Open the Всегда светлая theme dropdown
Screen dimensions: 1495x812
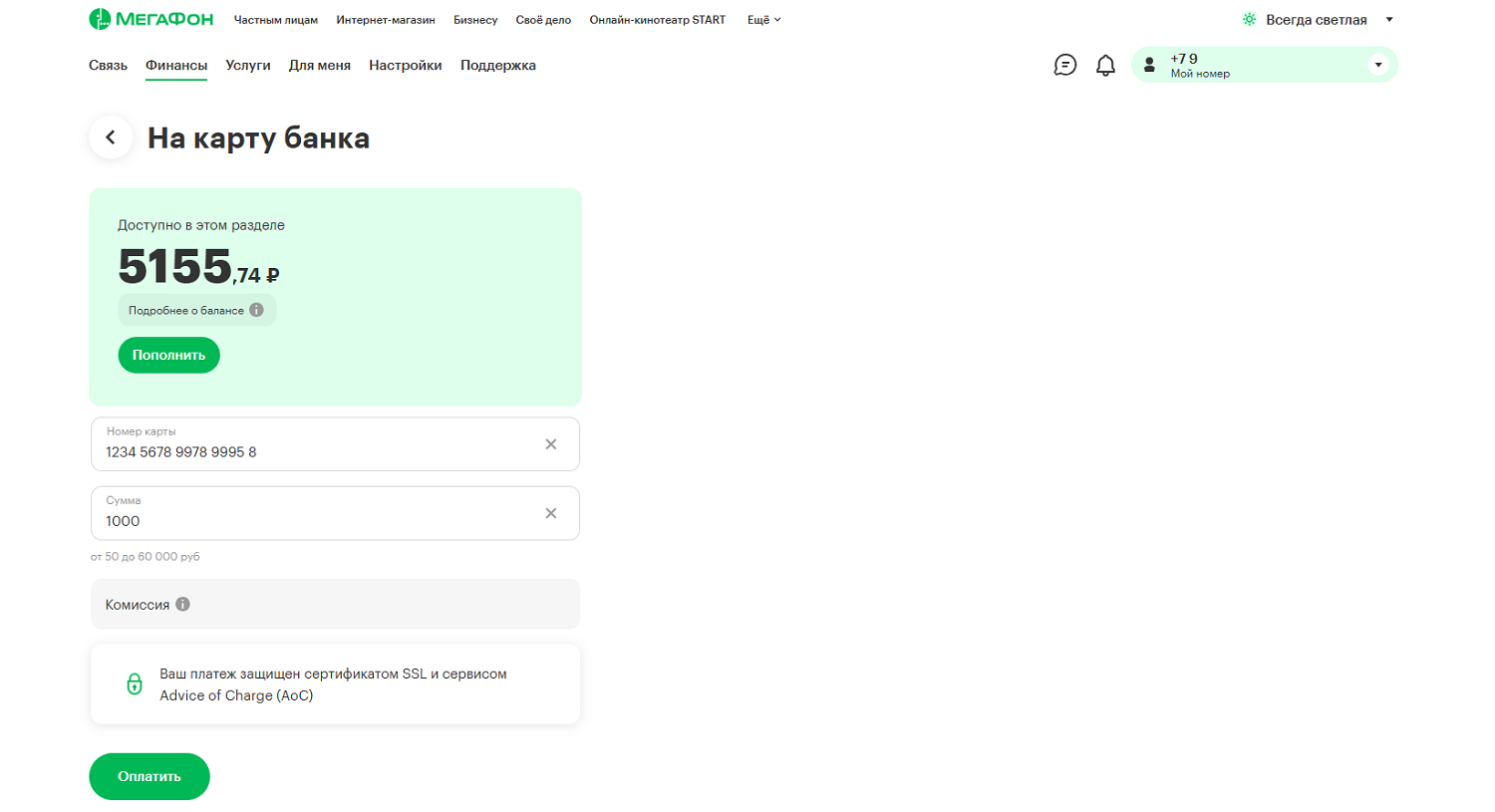click(x=1389, y=20)
